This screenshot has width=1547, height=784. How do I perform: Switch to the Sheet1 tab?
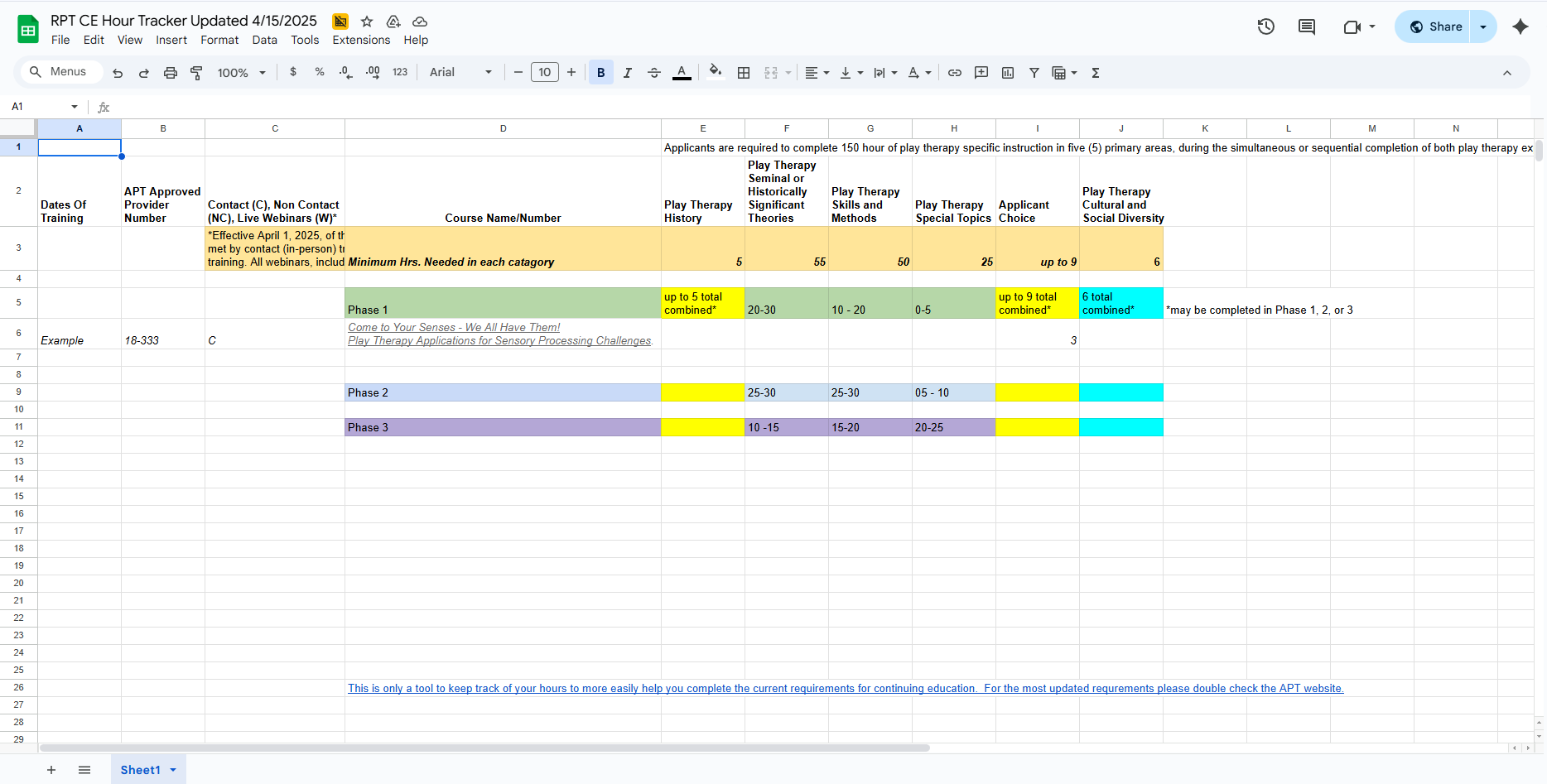click(x=140, y=770)
